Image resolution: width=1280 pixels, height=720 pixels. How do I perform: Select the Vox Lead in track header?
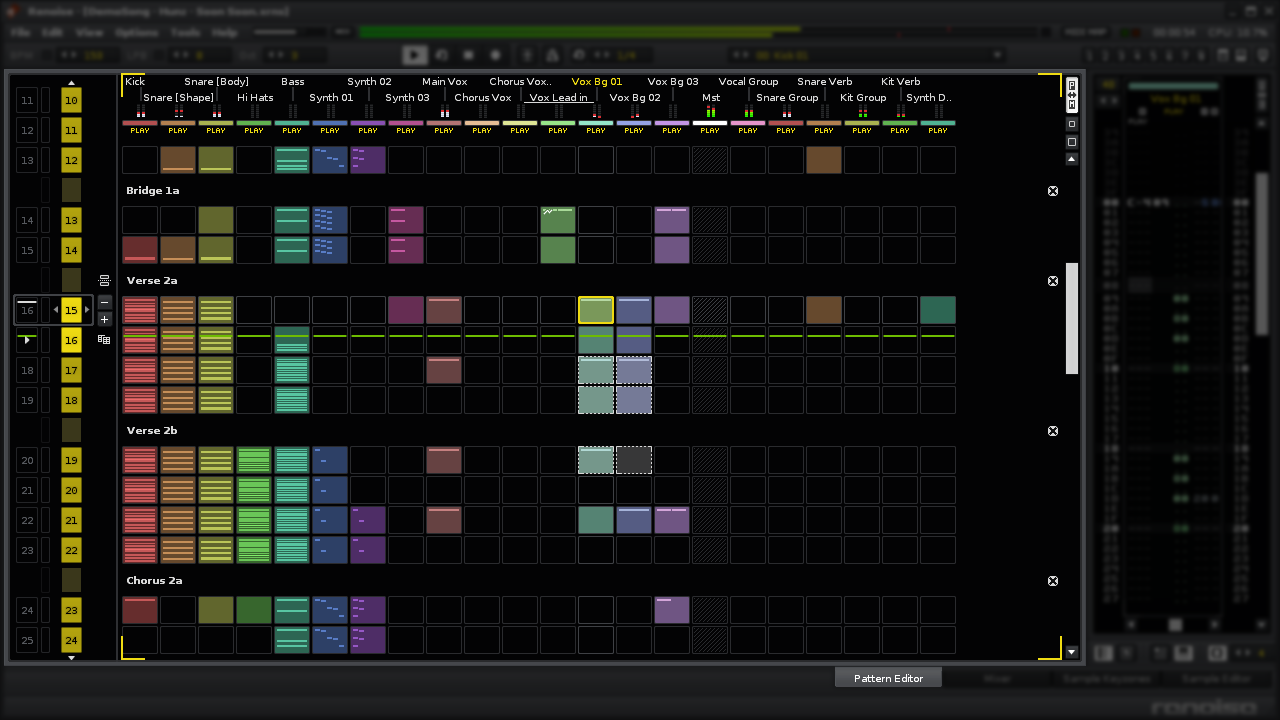coord(558,98)
